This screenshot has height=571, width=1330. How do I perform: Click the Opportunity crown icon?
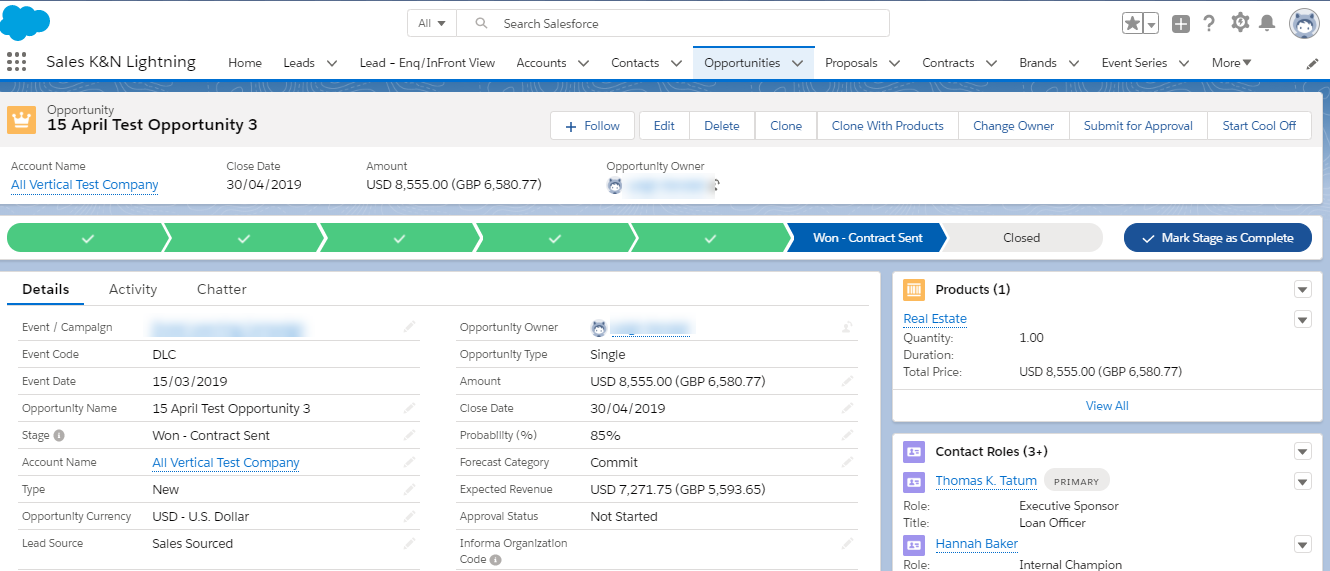pyautogui.click(x=22, y=120)
